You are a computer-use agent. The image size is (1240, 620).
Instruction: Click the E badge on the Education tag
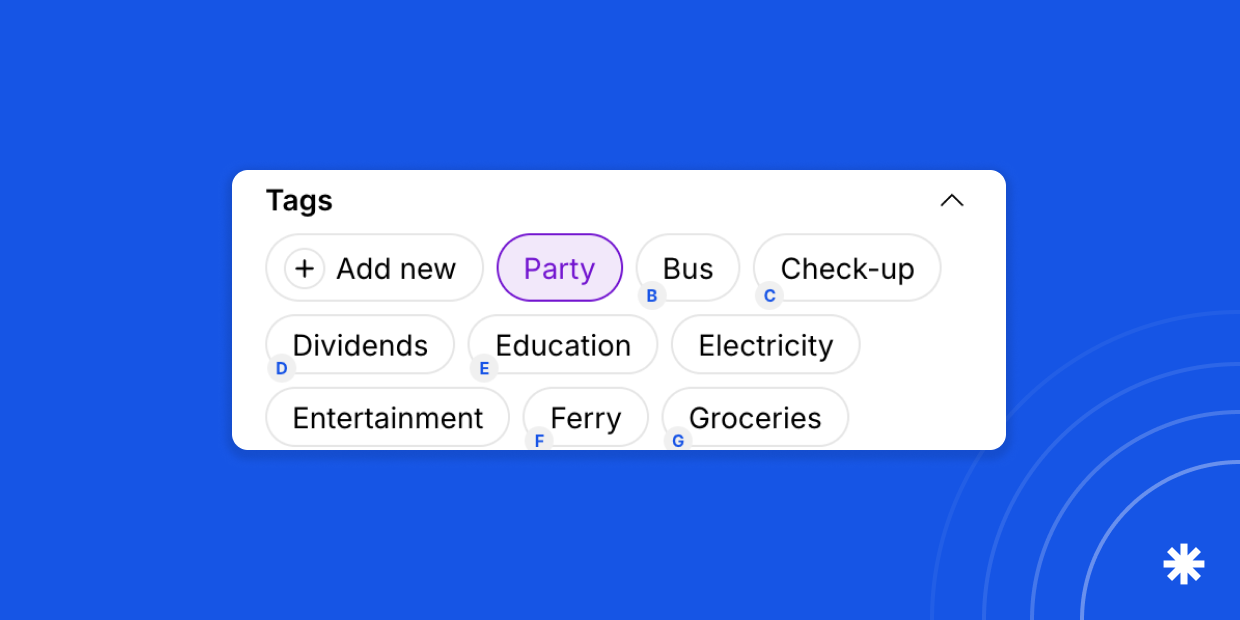(x=484, y=369)
